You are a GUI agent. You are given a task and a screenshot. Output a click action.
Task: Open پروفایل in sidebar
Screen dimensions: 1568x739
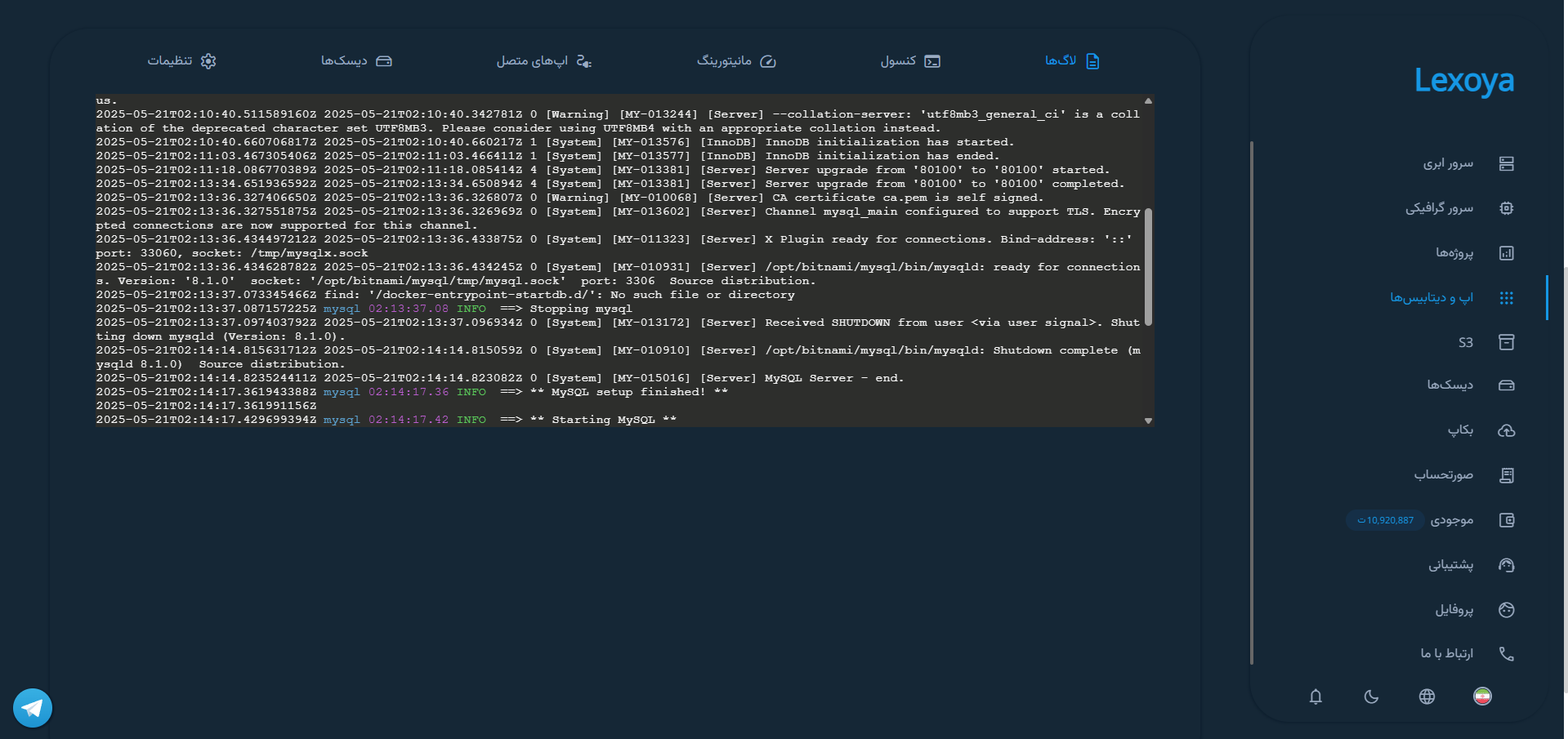(1454, 610)
